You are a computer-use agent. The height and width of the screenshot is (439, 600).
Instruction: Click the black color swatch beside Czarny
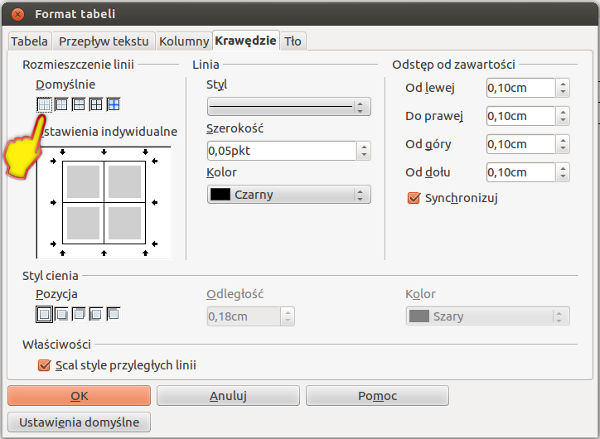point(220,195)
